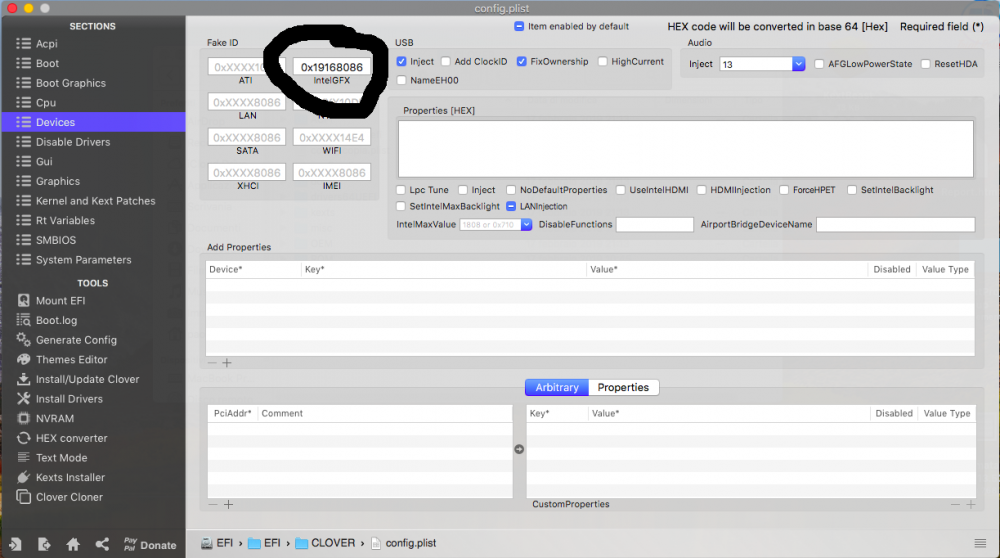Click the home icon in bottom toolbar

point(73,545)
